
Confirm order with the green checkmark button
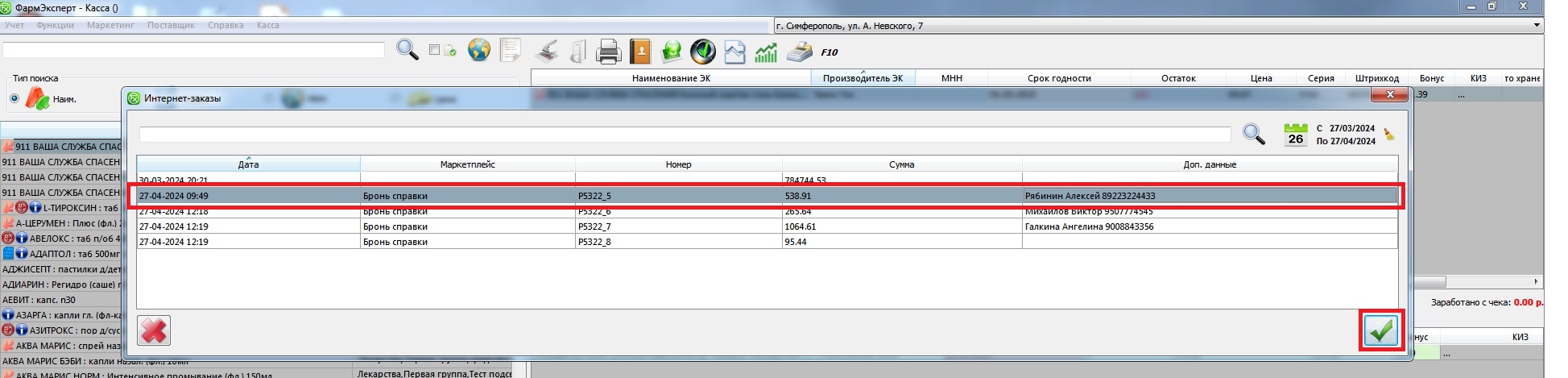[x=1381, y=330]
